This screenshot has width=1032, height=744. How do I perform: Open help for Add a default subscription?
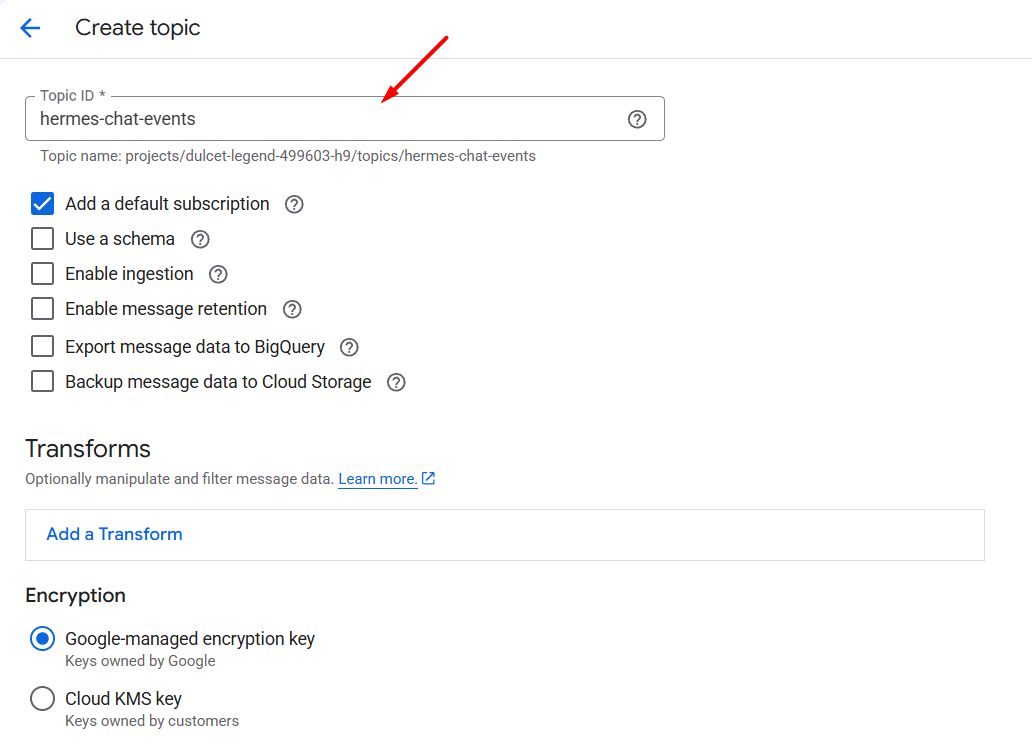[x=294, y=205]
